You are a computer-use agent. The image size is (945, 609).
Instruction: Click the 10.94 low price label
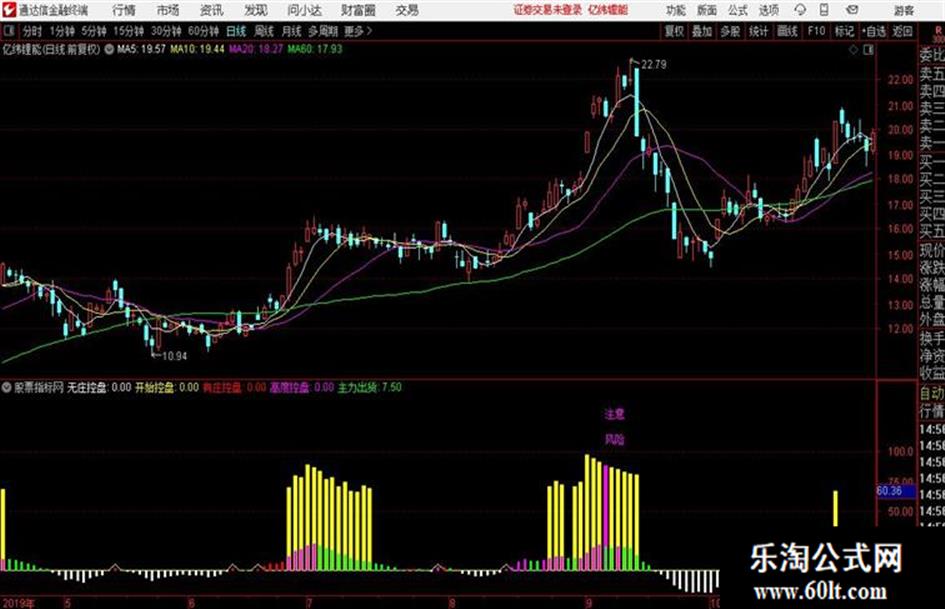[x=175, y=356]
